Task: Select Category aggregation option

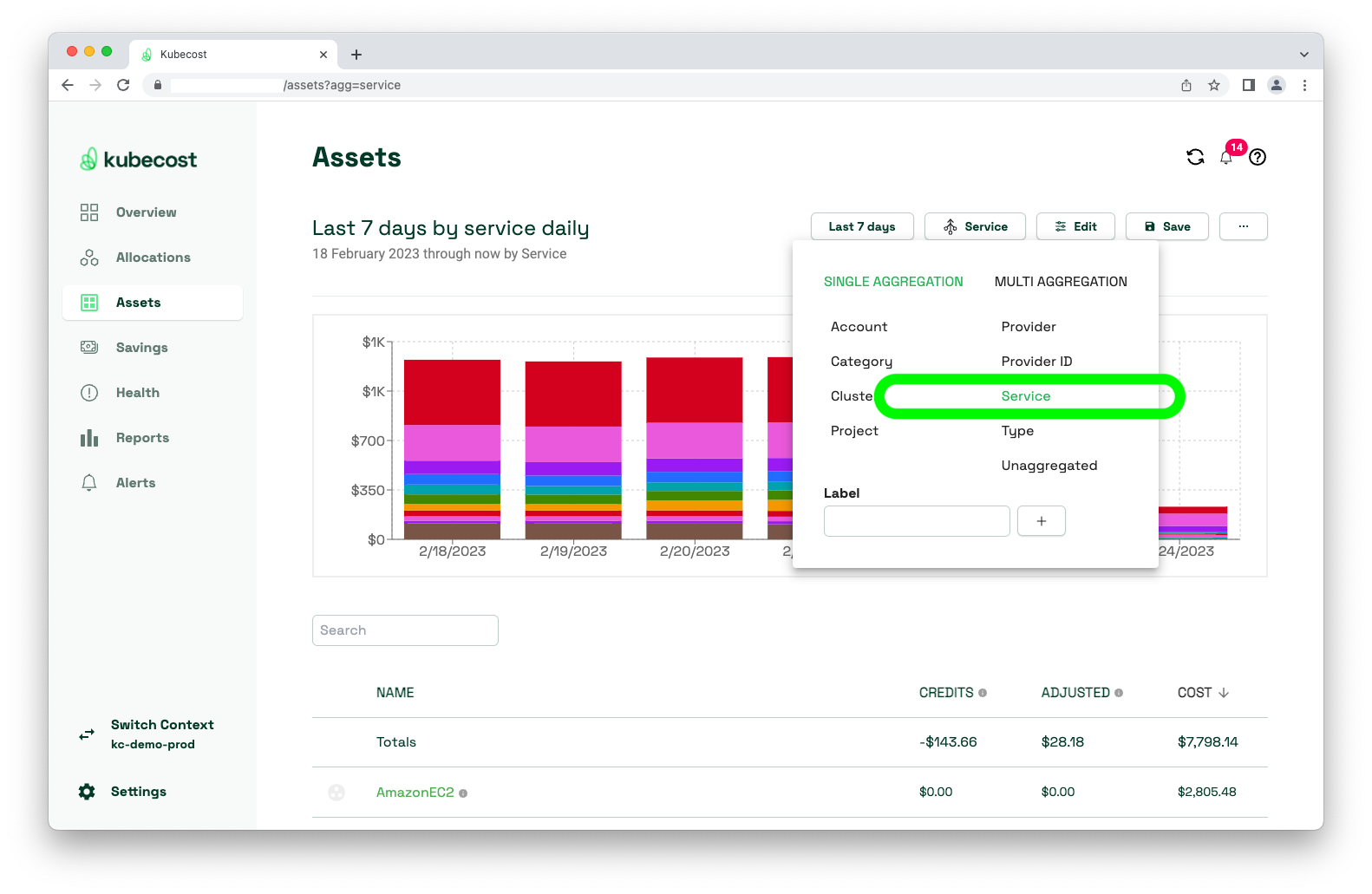Action: coord(861,362)
